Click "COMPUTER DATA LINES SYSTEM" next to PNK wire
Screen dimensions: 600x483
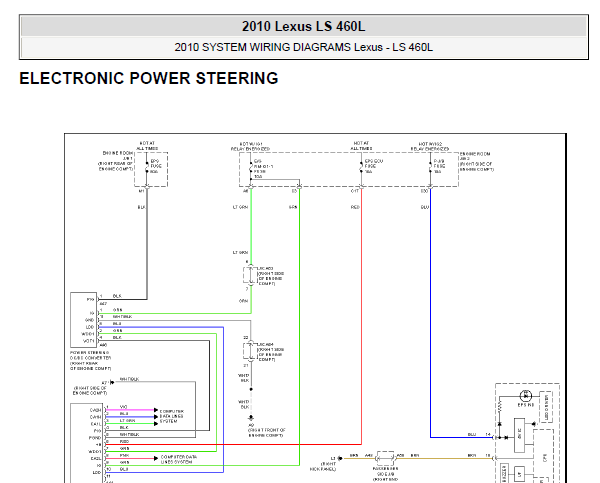[179, 459]
